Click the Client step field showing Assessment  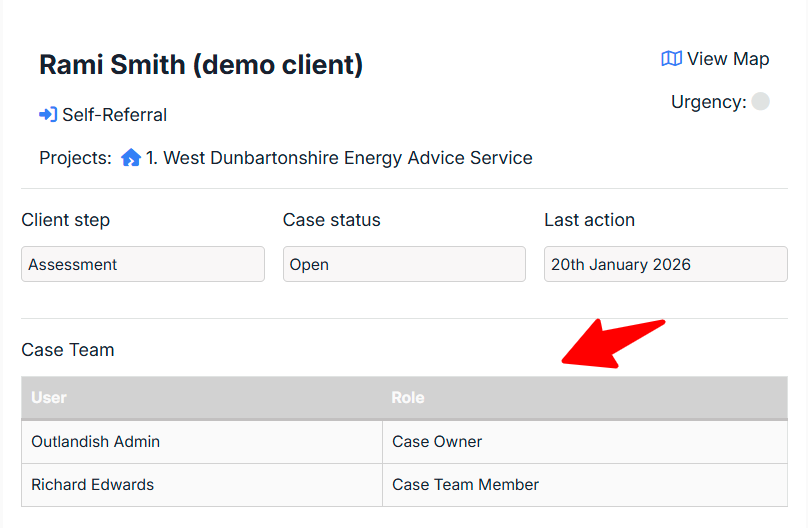143,265
